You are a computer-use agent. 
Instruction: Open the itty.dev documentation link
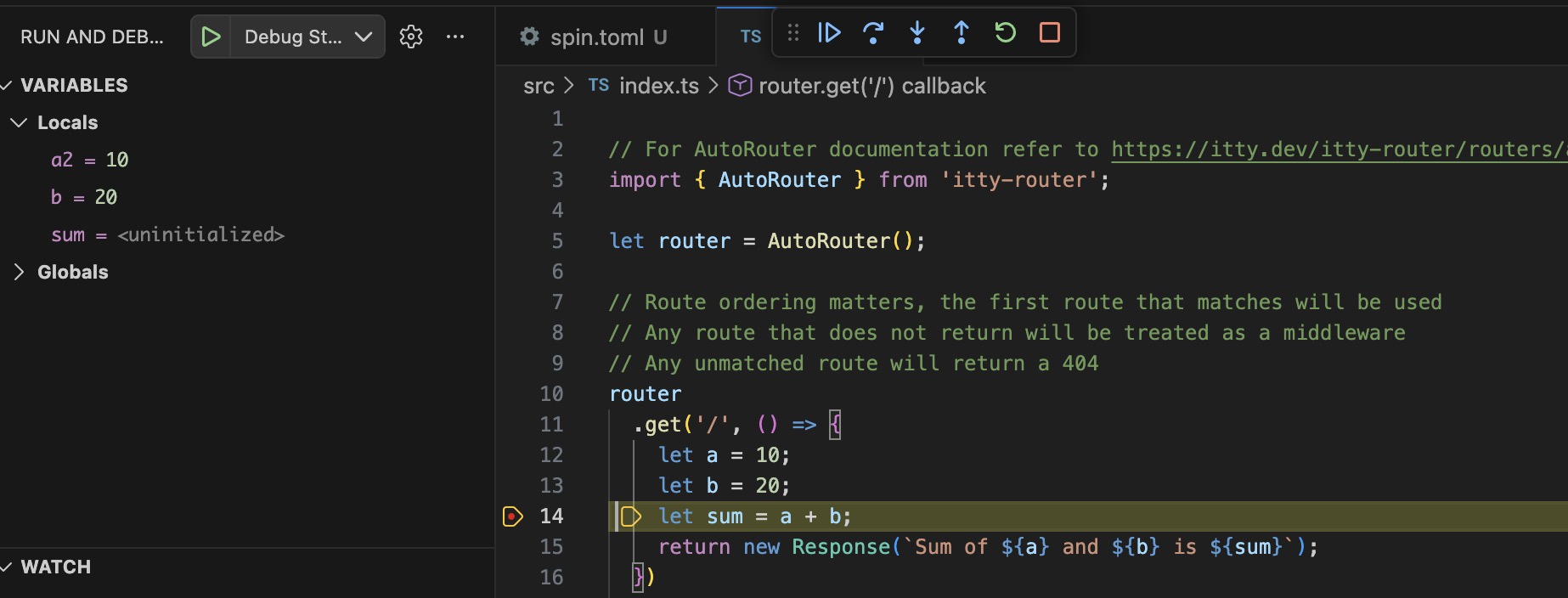[1339, 149]
